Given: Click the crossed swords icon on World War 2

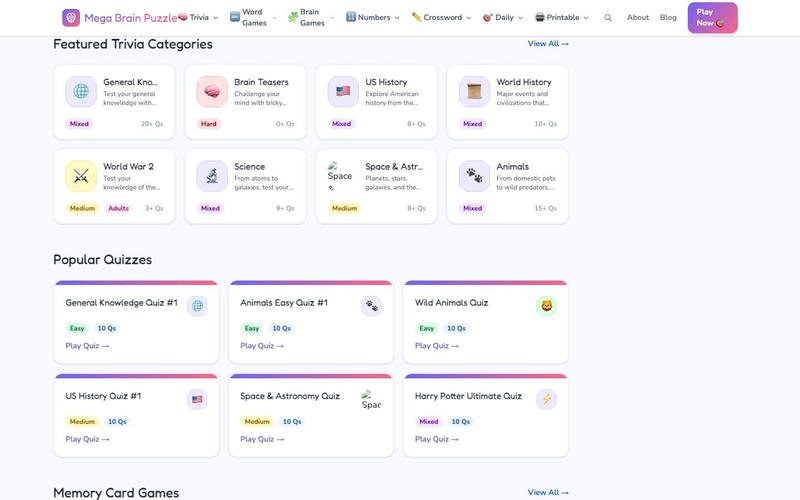Looking at the screenshot, I should click(x=81, y=176).
